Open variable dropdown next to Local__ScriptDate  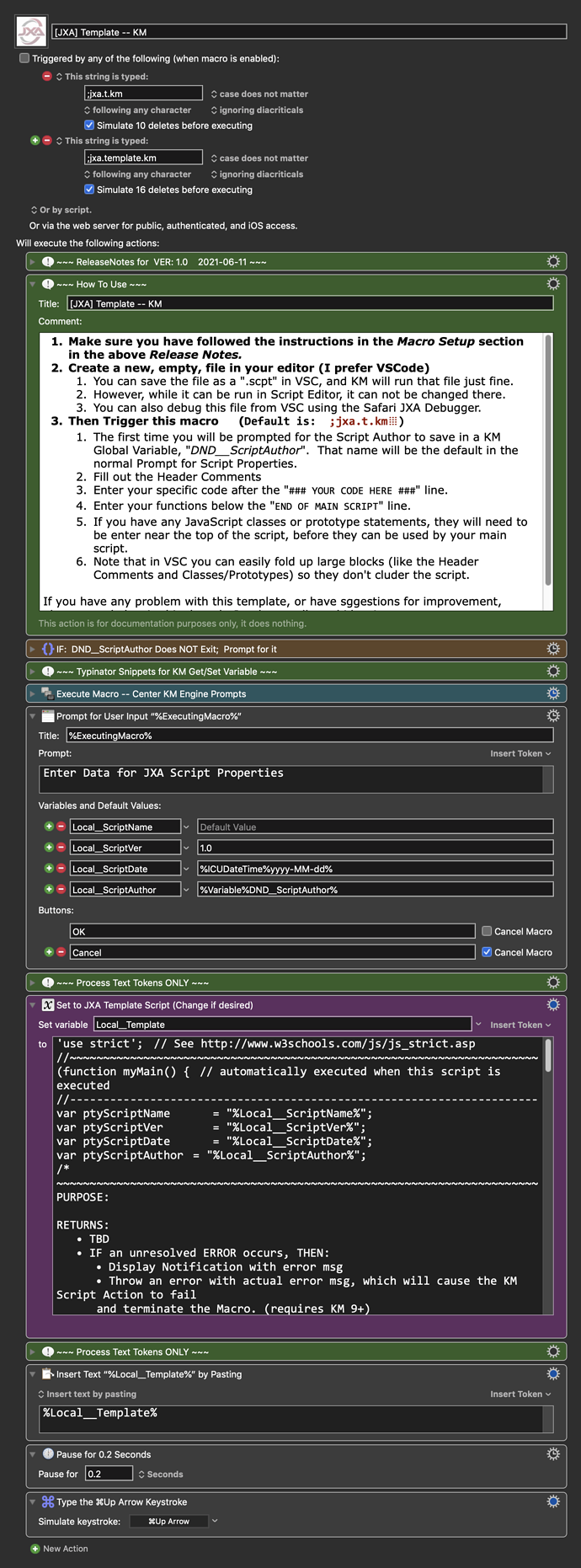click(186, 869)
